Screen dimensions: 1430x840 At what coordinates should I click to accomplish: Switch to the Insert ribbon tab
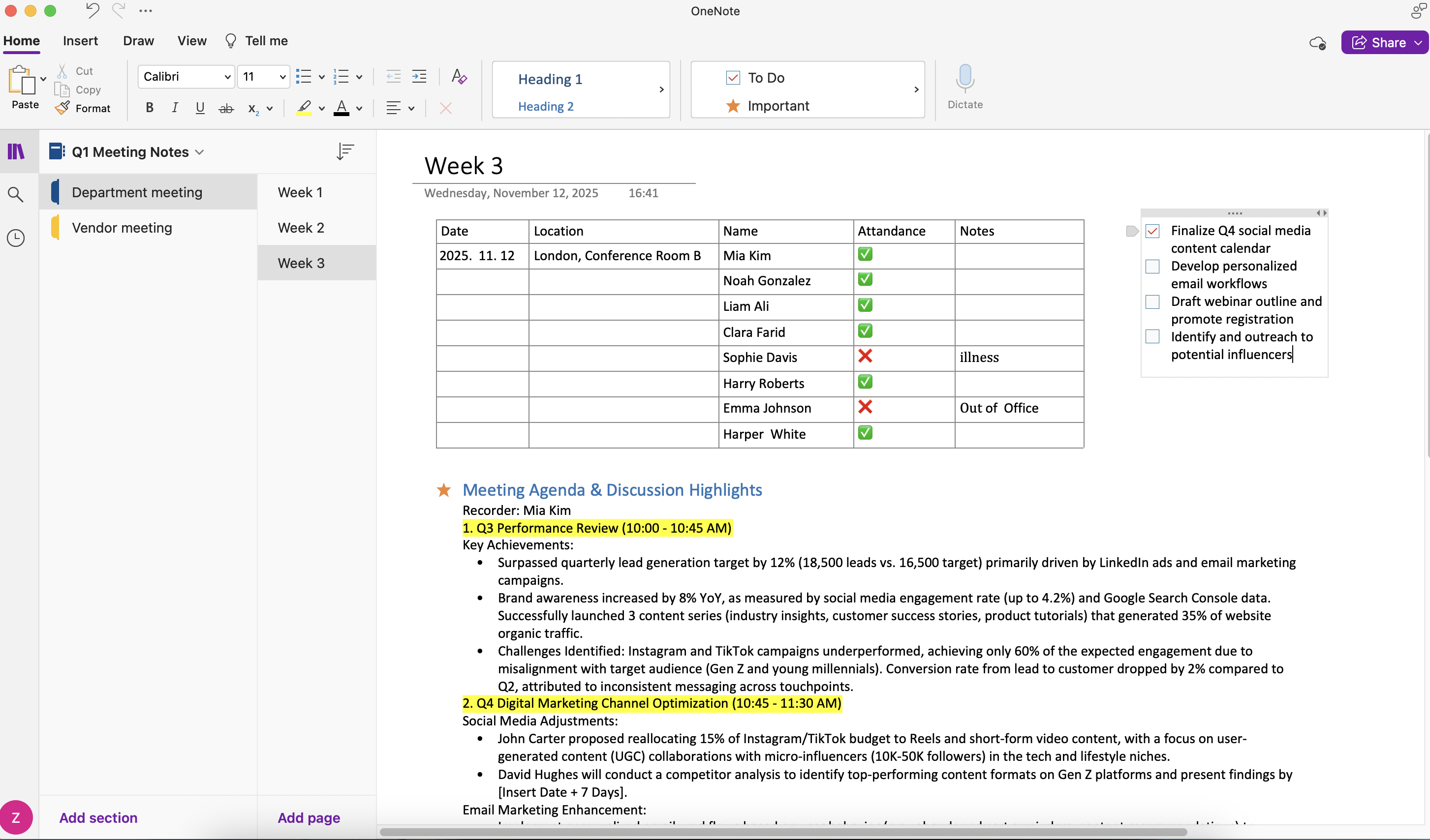(80, 41)
